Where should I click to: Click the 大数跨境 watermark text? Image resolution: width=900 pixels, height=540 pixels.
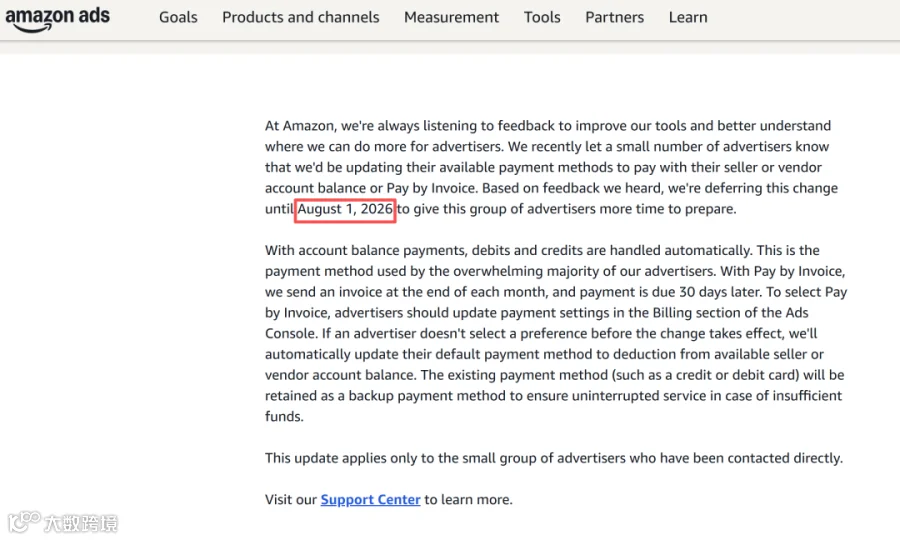tap(81, 523)
